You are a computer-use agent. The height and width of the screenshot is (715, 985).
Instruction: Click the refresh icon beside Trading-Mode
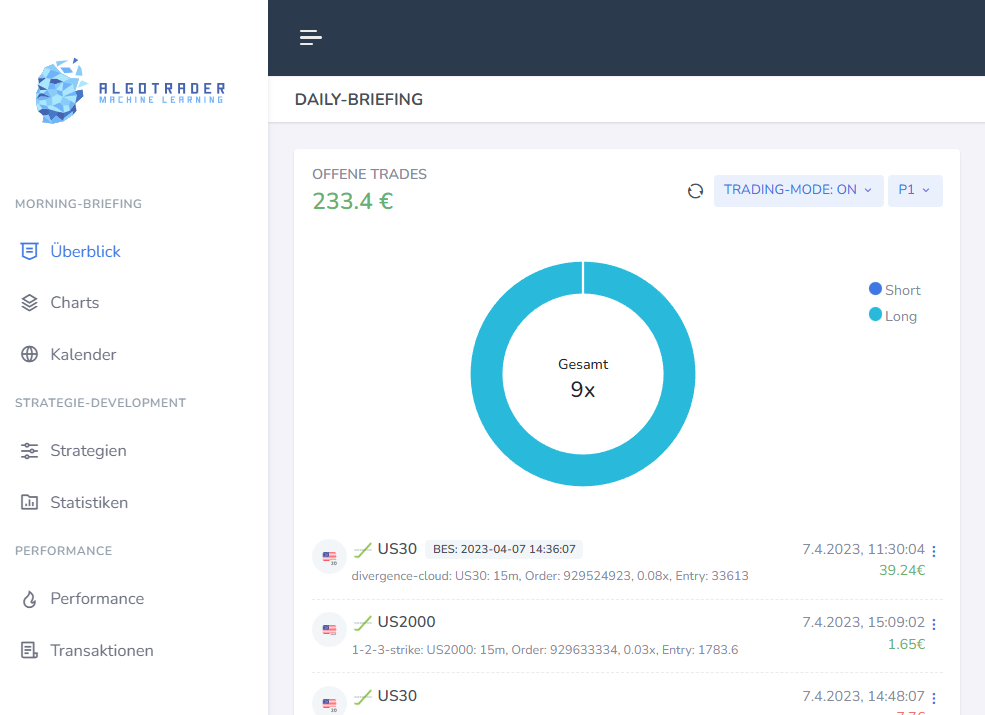tap(695, 191)
